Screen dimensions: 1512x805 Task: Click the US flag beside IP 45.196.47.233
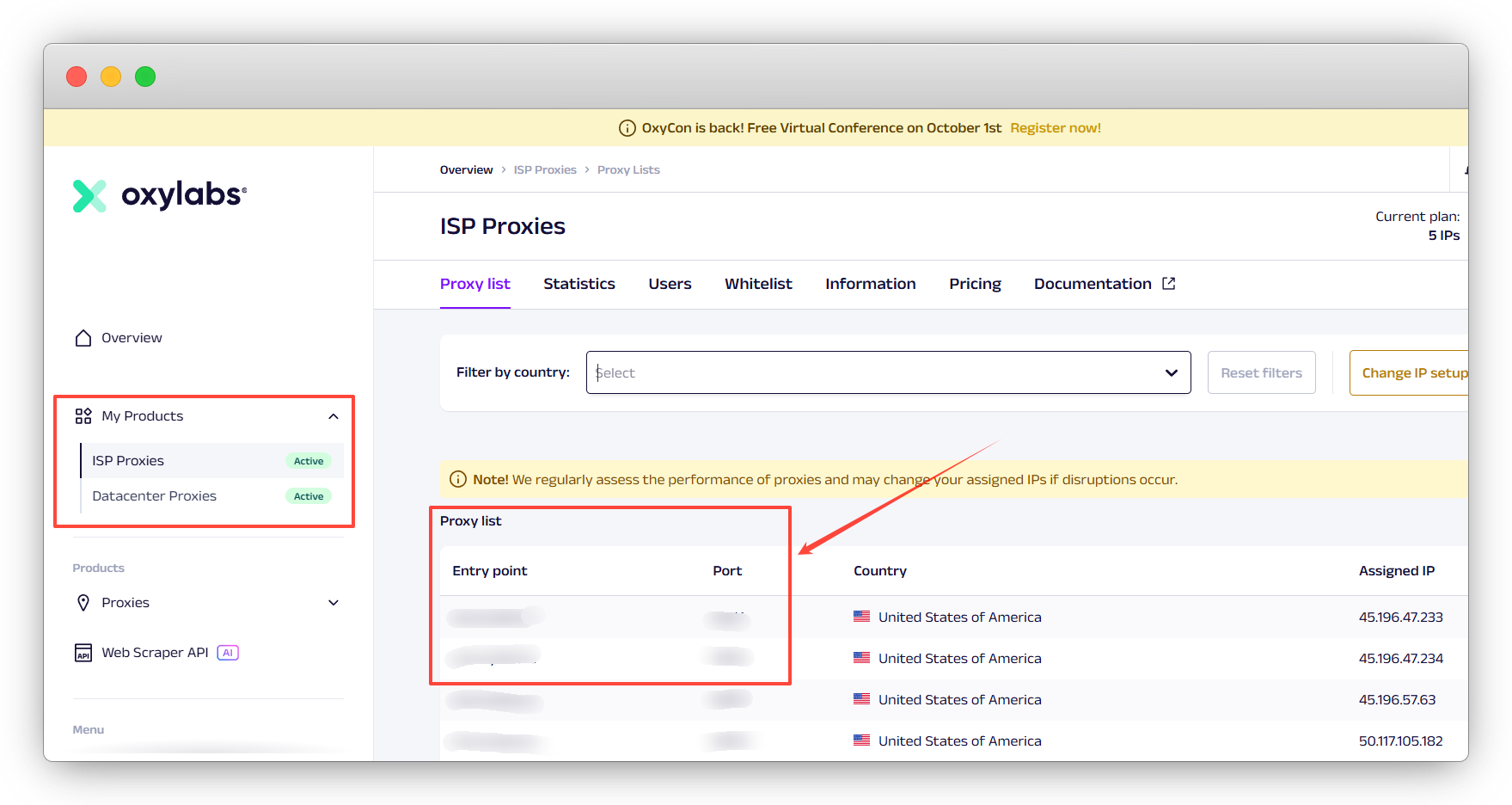[x=861, y=617]
